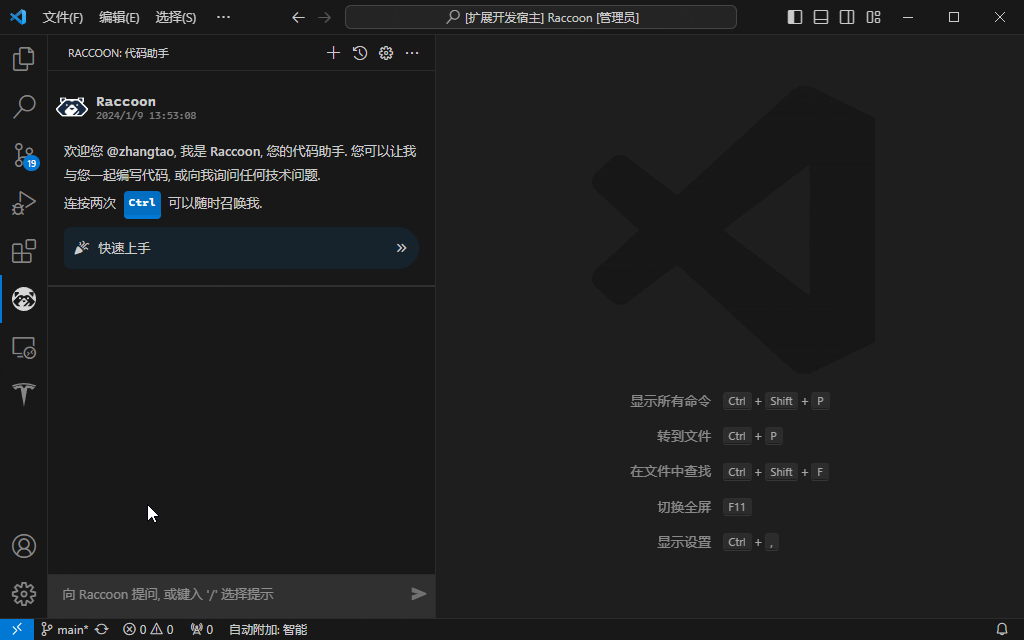Image resolution: width=1024 pixels, height=640 pixels.
Task: Toggle the primary side bar layout button
Action: pyautogui.click(x=795, y=17)
